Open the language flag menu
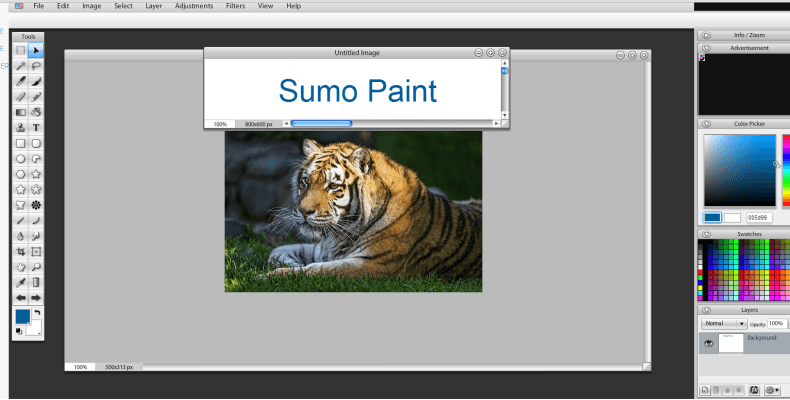Viewport: 790px width, 400px height. click(x=19, y=6)
